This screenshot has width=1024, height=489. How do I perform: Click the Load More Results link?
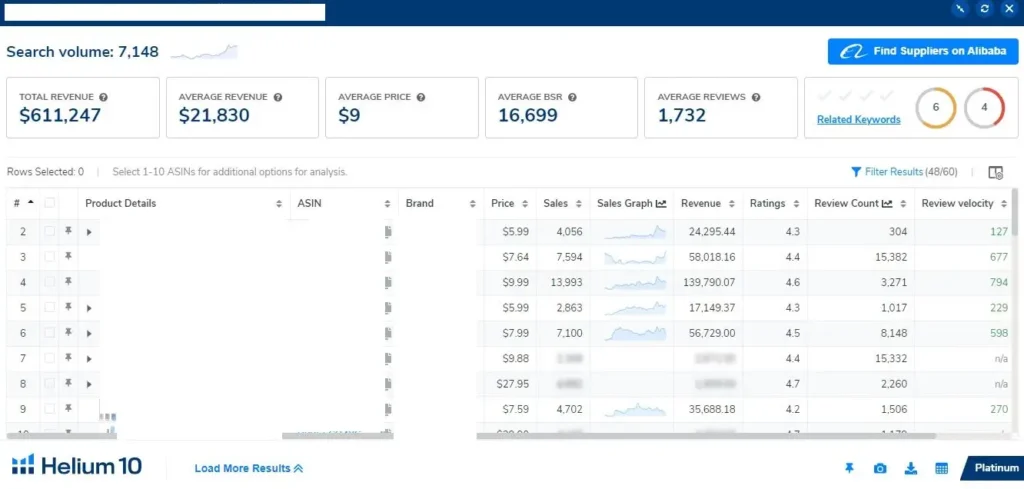tap(248, 468)
